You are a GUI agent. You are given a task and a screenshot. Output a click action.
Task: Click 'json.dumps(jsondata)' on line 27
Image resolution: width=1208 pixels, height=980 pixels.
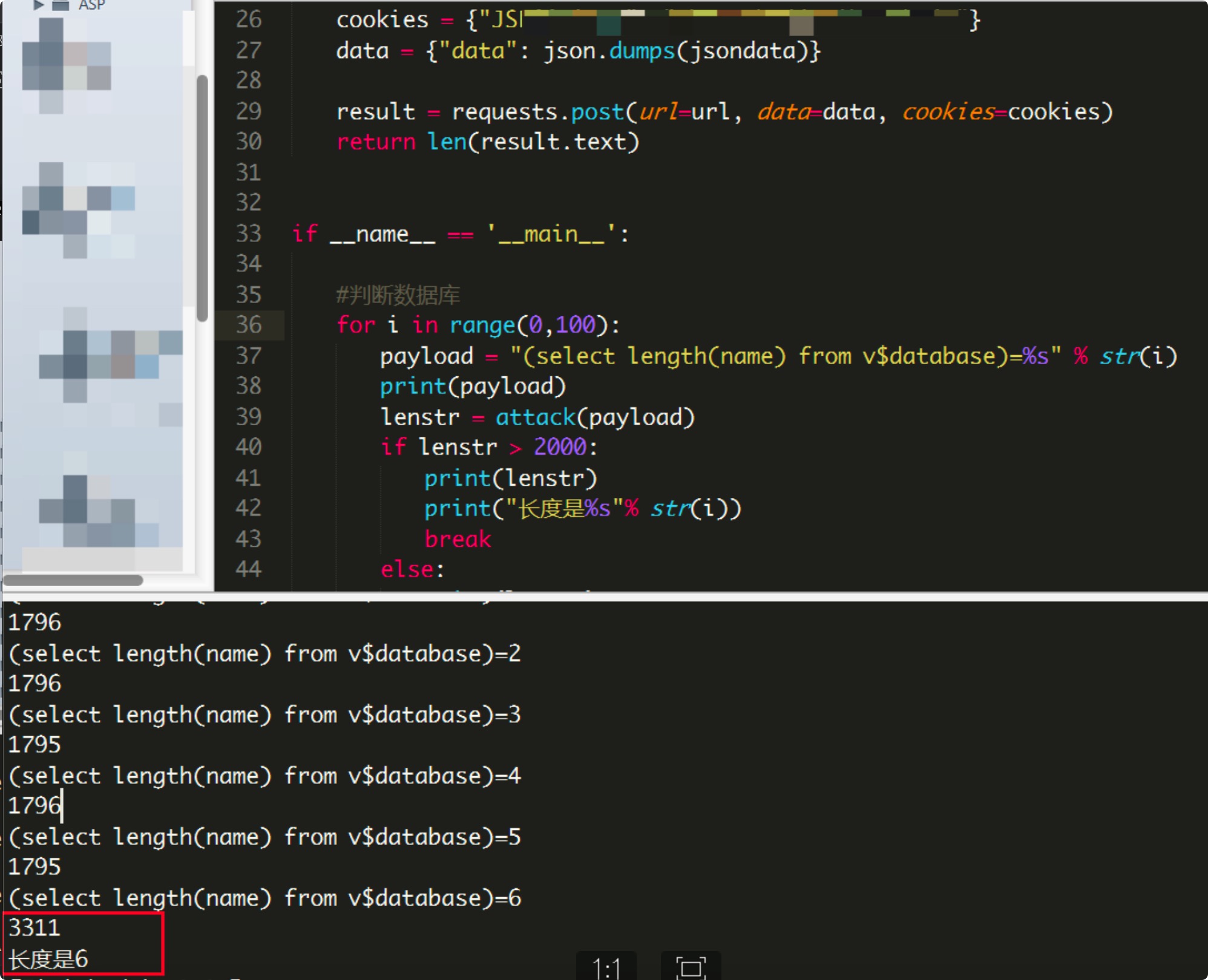676,51
